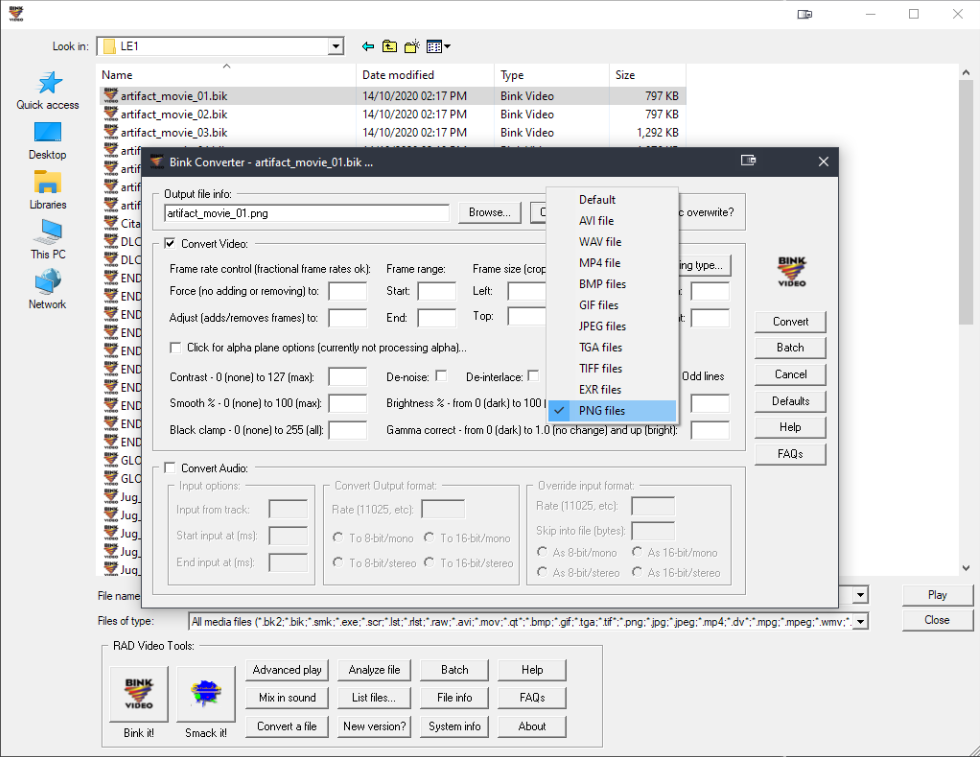
Task: Open dropdown arrow beside the view icon
Action: tap(447, 46)
